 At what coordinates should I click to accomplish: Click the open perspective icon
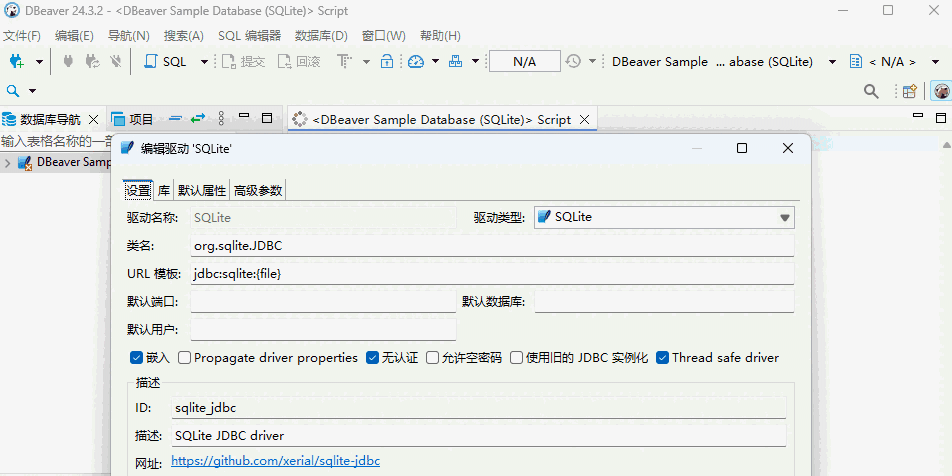click(x=910, y=92)
